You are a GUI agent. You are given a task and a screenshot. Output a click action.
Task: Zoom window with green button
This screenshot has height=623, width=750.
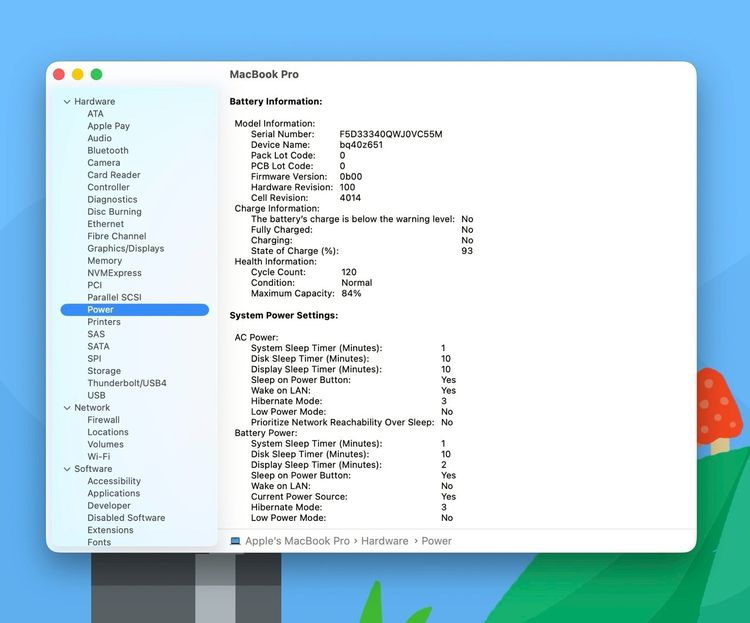click(96, 74)
